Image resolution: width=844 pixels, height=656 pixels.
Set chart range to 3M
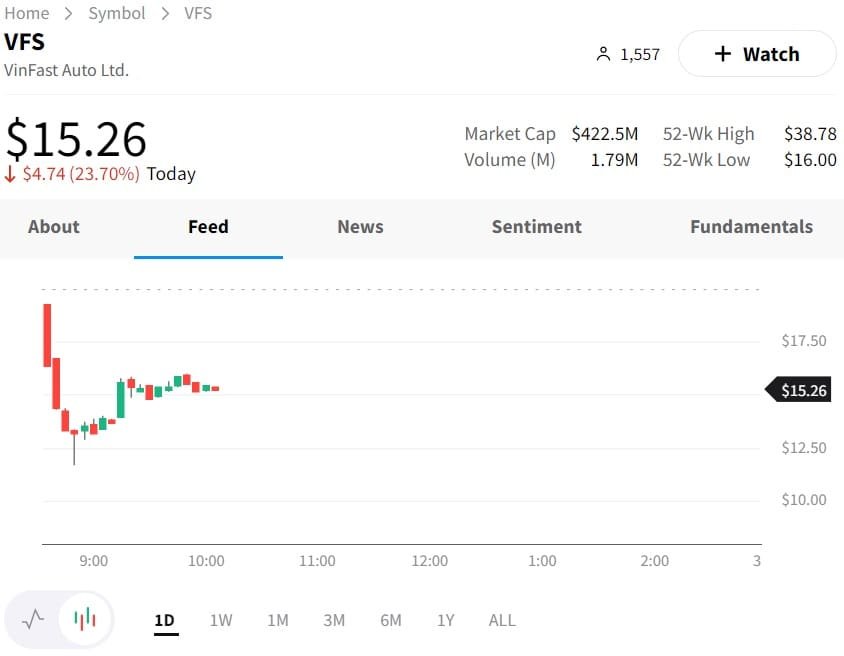pos(334,620)
